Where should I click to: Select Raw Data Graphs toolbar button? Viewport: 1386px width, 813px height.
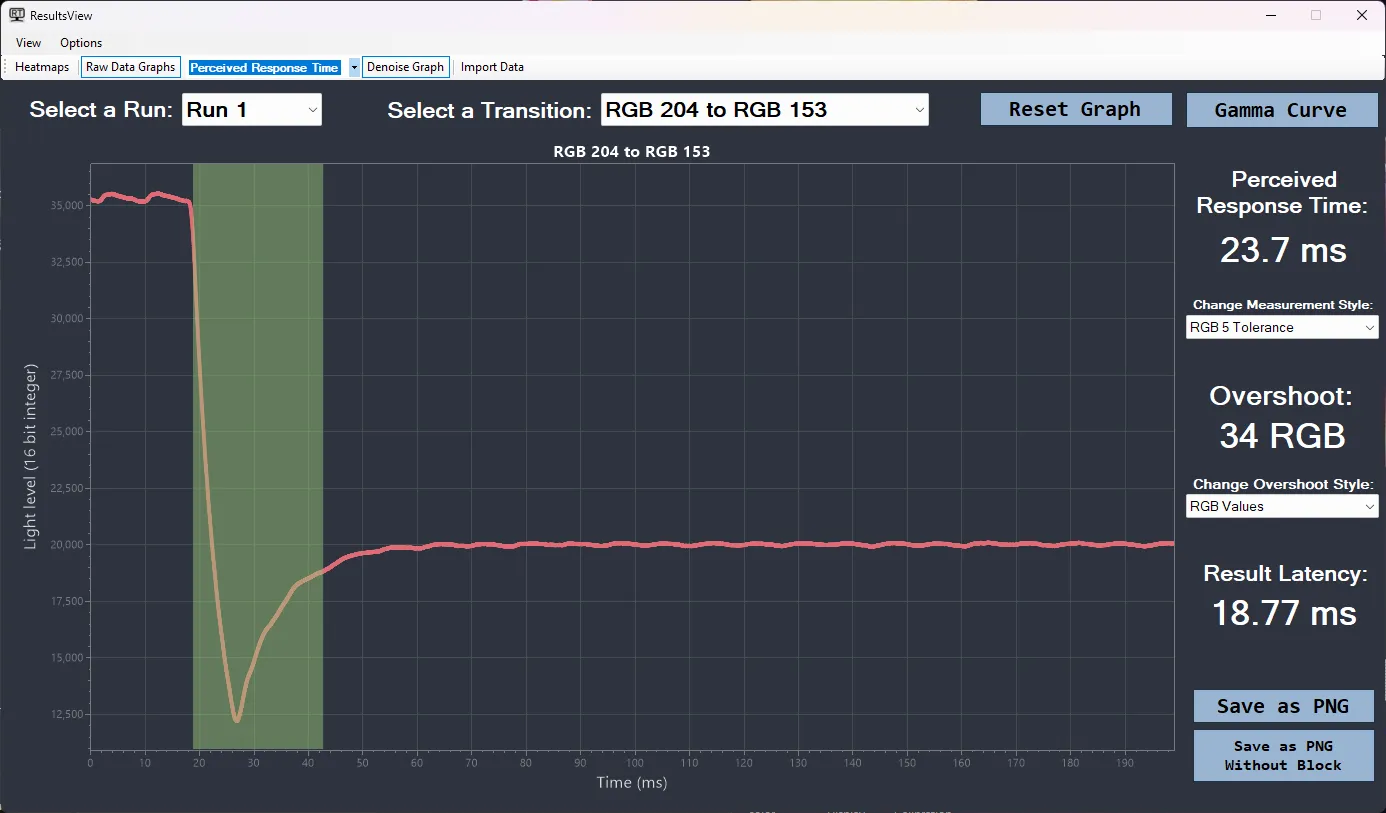[130, 67]
